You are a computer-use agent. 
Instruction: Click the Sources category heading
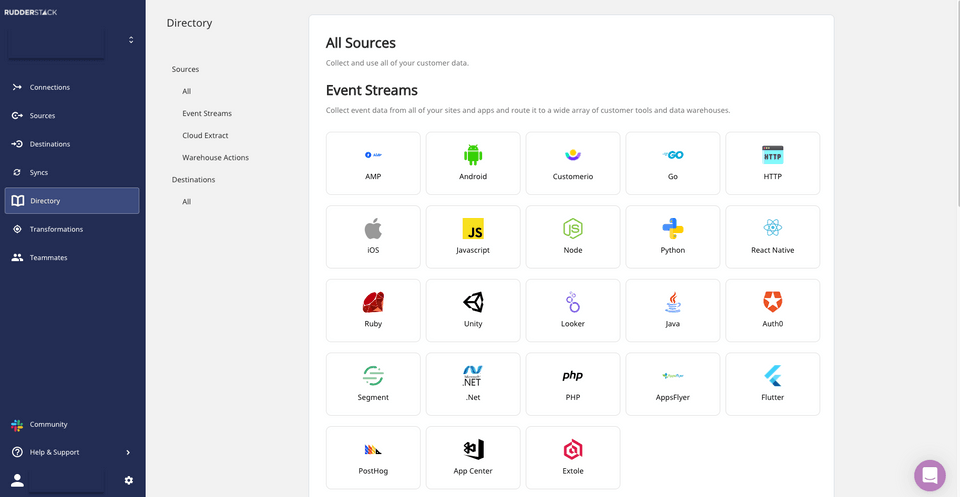[186, 69]
